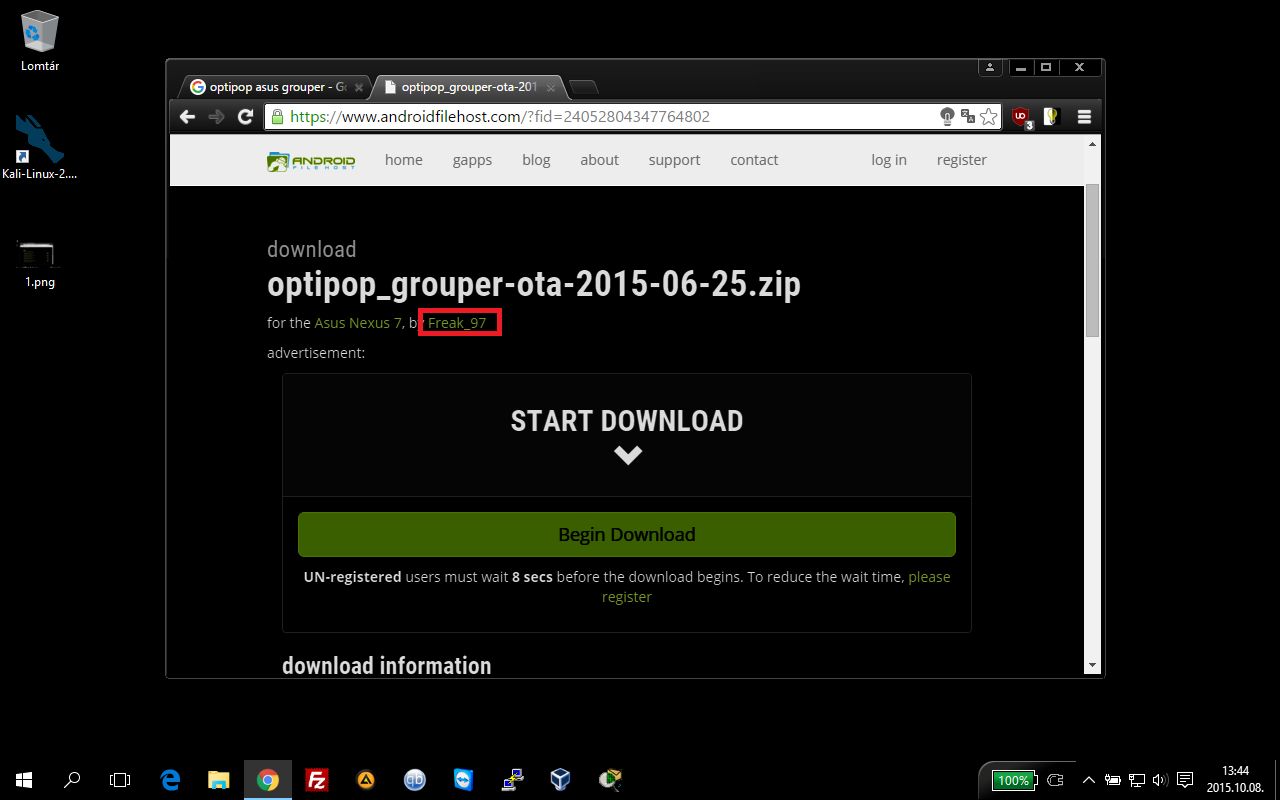Select the optipop_grouper-ota tab
The height and width of the screenshot is (800, 1280).
coord(466,87)
